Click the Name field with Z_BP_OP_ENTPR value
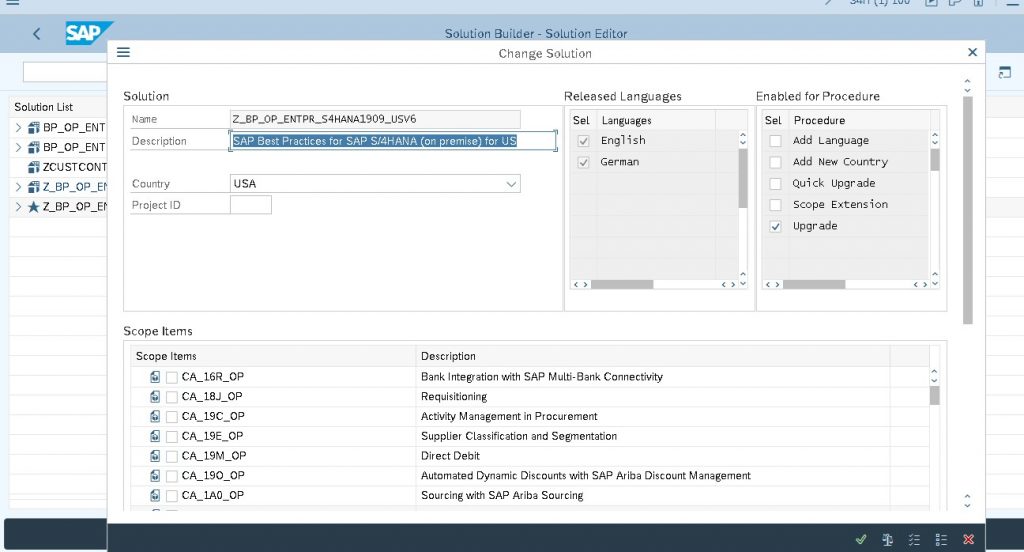 (x=376, y=119)
